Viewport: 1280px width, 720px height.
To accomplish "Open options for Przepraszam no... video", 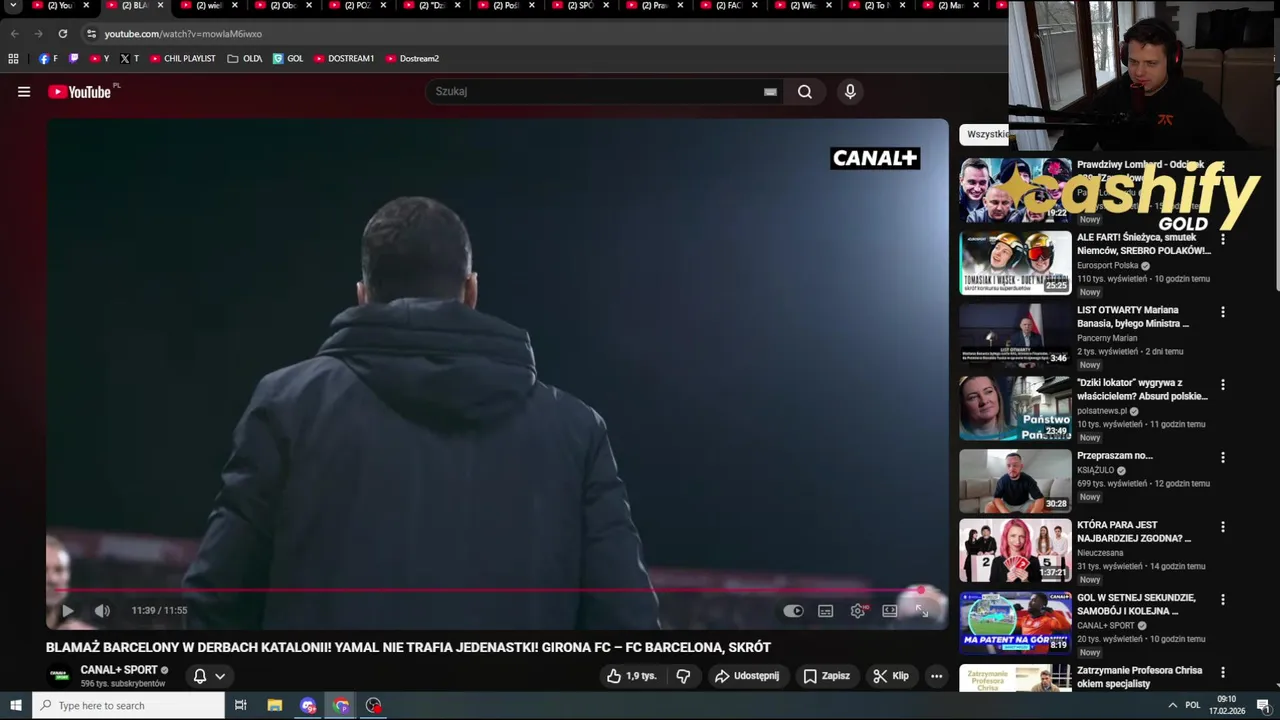I will coord(1222,457).
